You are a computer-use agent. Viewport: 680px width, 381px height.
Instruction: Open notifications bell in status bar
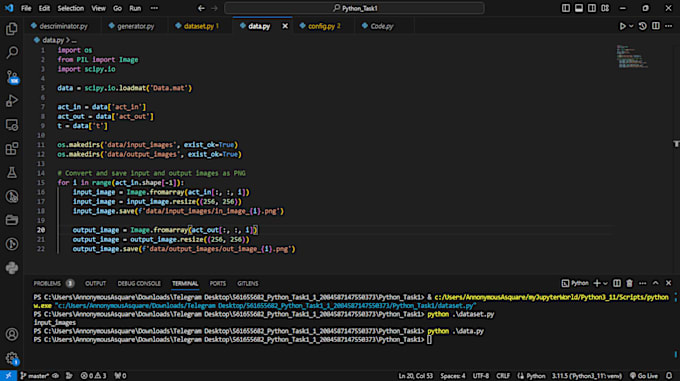click(669, 376)
